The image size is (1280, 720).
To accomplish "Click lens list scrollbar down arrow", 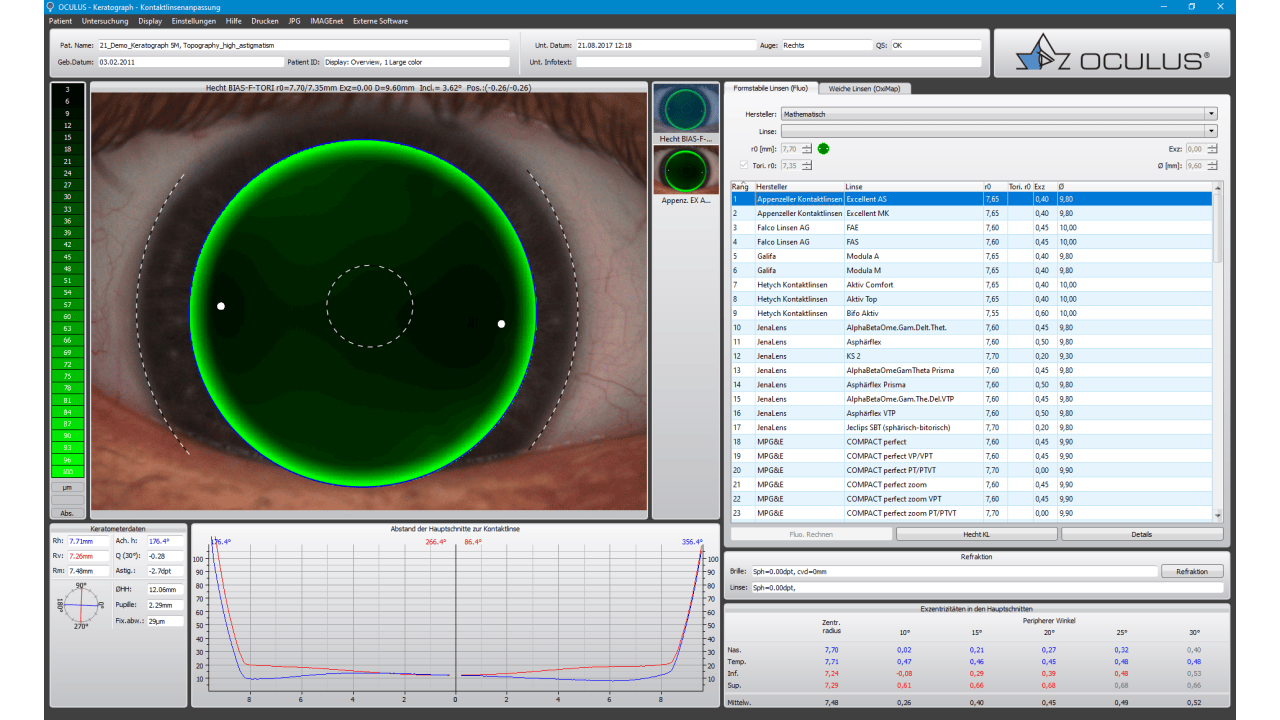I will [x=1217, y=514].
